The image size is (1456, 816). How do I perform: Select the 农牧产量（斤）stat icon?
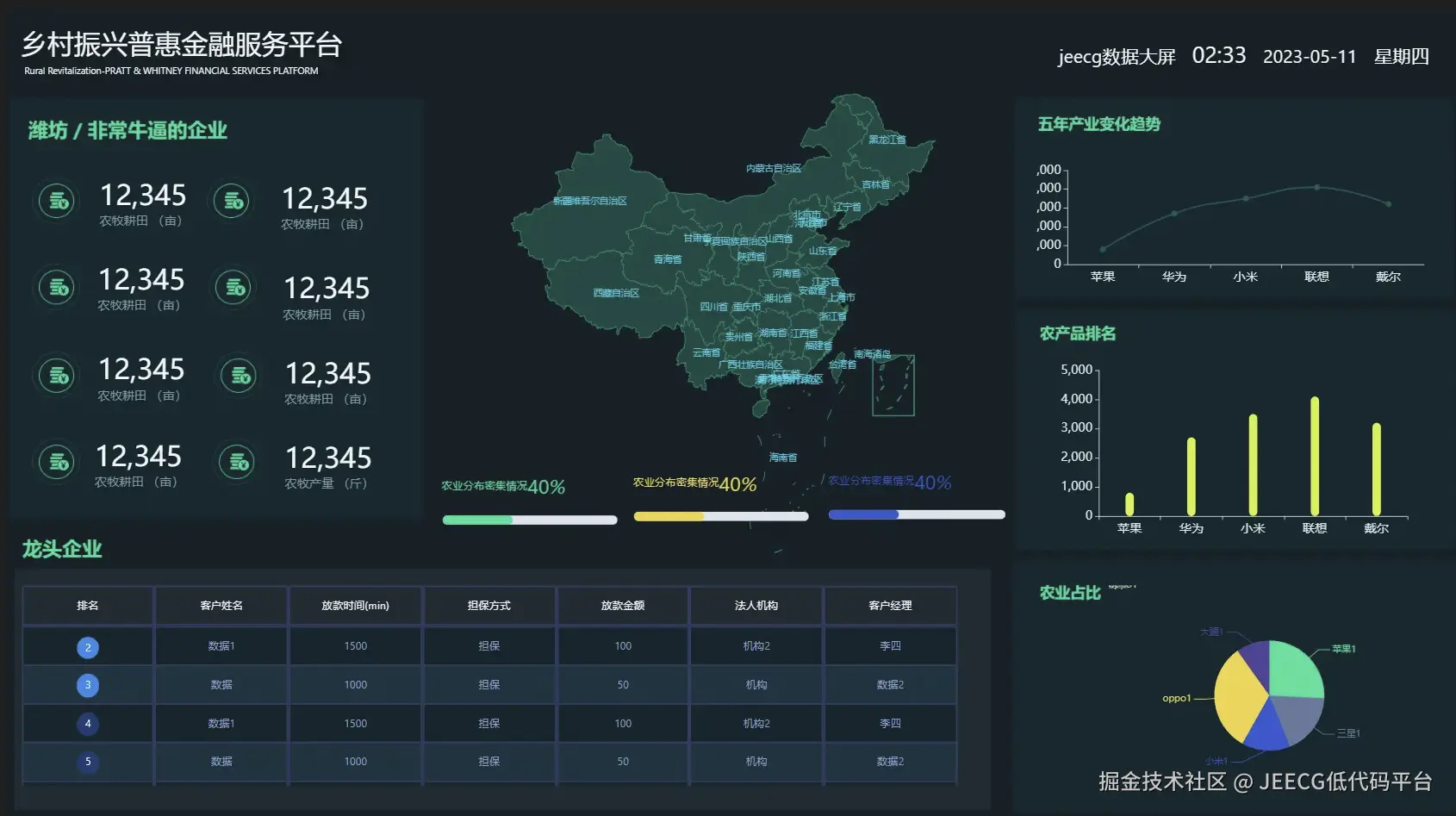(237, 462)
